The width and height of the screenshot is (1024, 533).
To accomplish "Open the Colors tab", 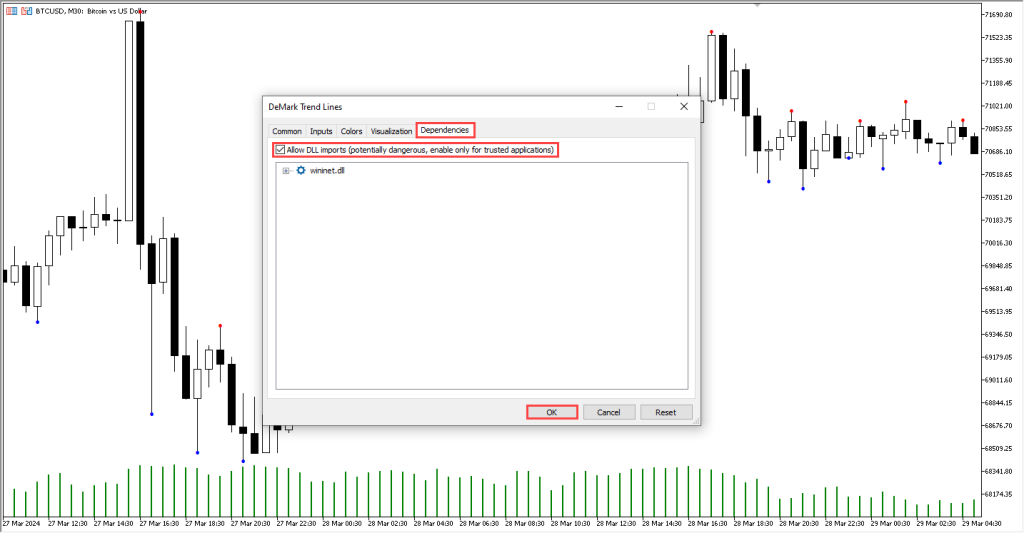I will pyautogui.click(x=351, y=131).
